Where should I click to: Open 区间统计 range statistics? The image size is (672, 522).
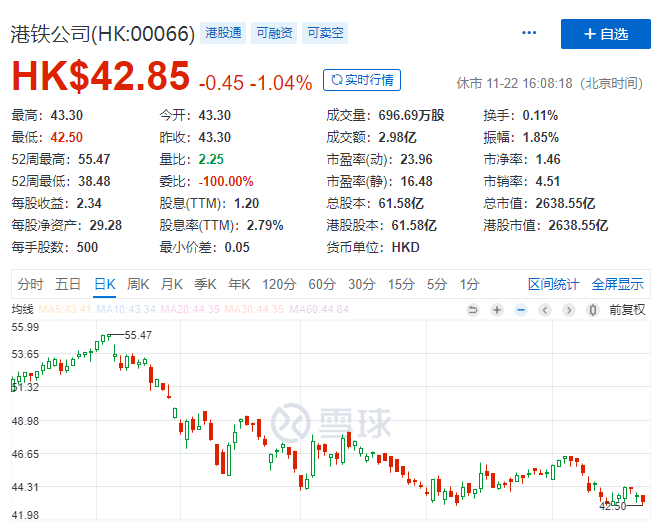553,284
